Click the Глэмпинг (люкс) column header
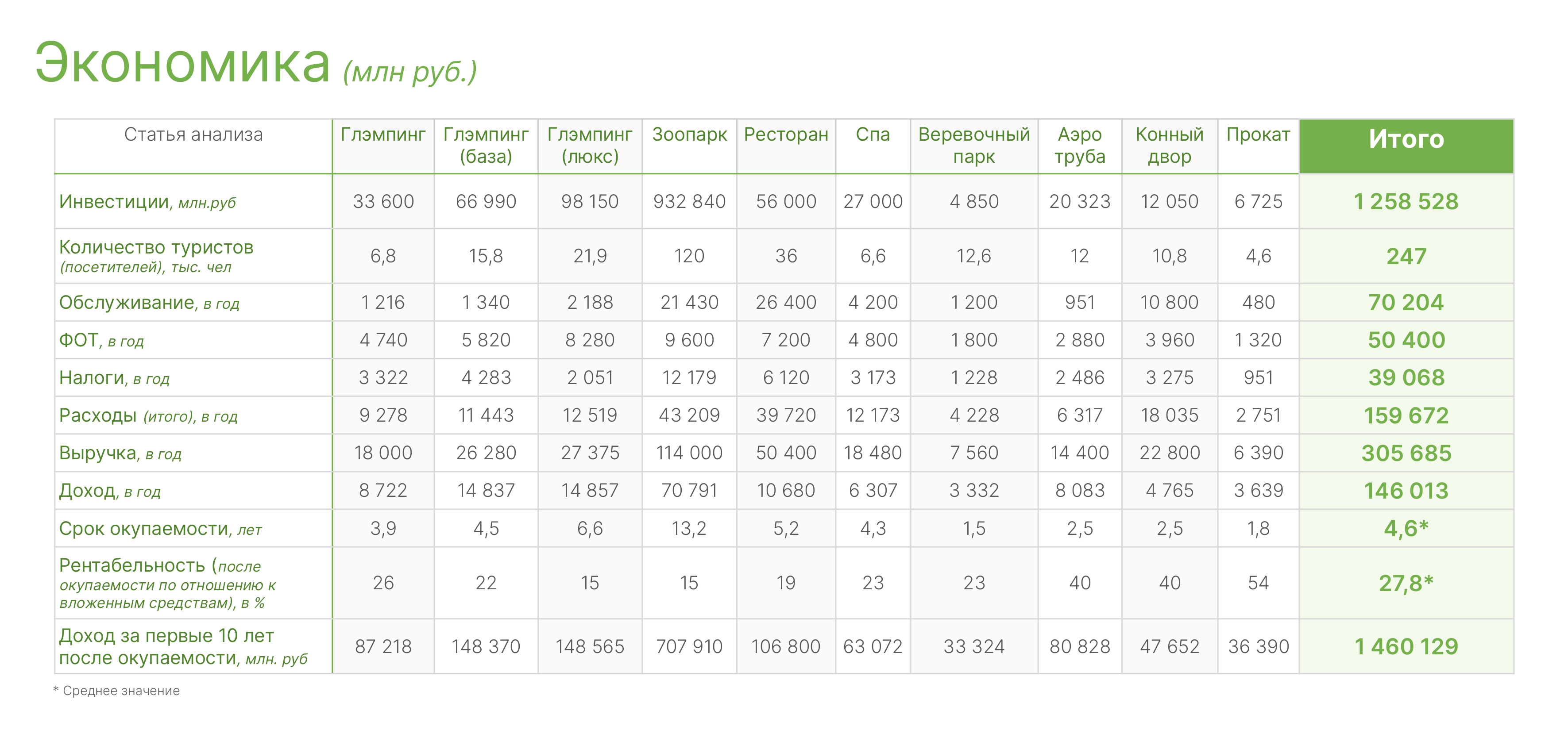The image size is (1568, 730). [x=590, y=146]
